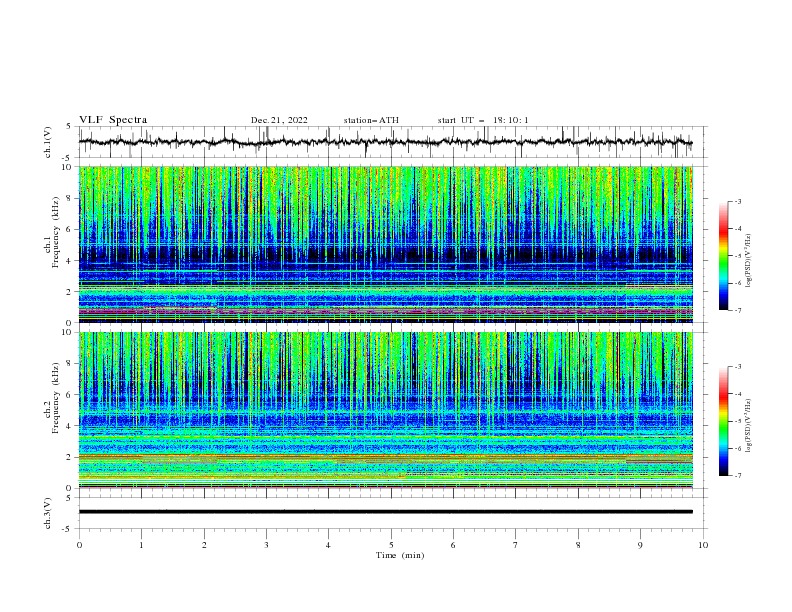Click time axis tick label '1'
Viewport: 792px width, 612px height.
coord(141,545)
